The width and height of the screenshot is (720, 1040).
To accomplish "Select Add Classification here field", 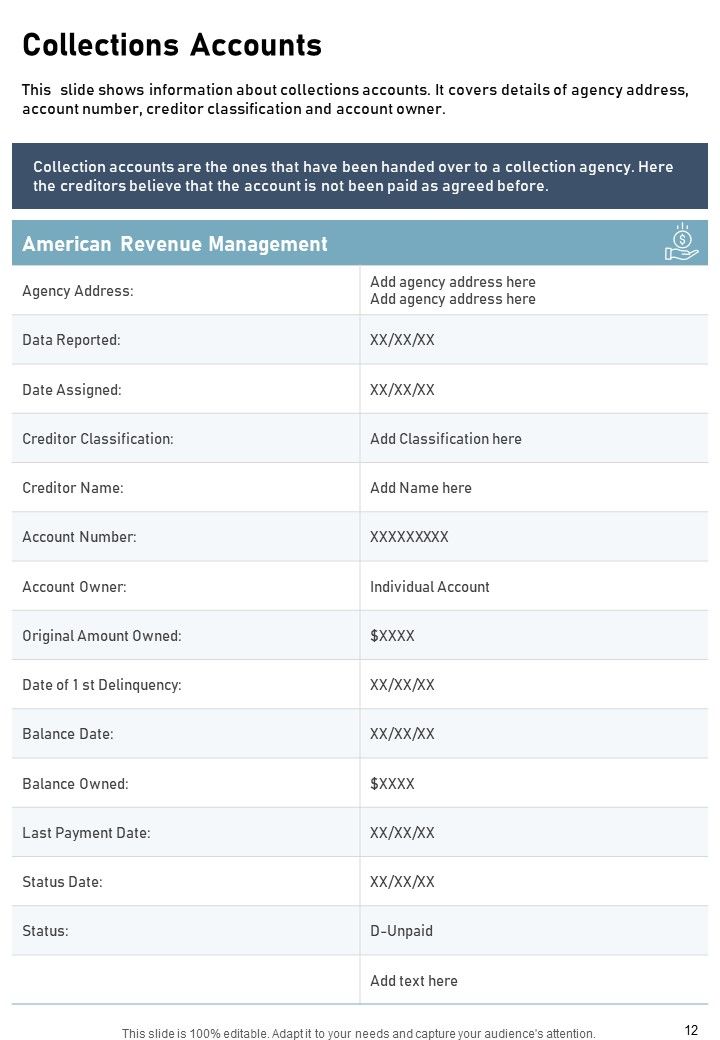I will click(x=446, y=438).
